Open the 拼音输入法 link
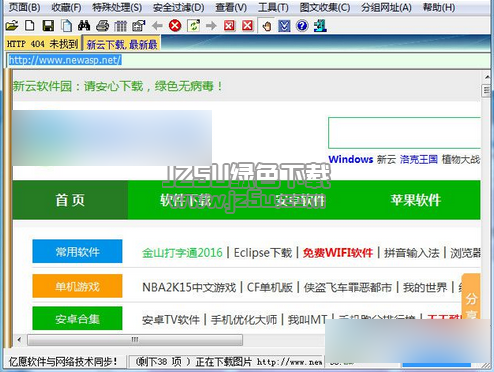The height and width of the screenshot is (372, 494). (x=412, y=253)
